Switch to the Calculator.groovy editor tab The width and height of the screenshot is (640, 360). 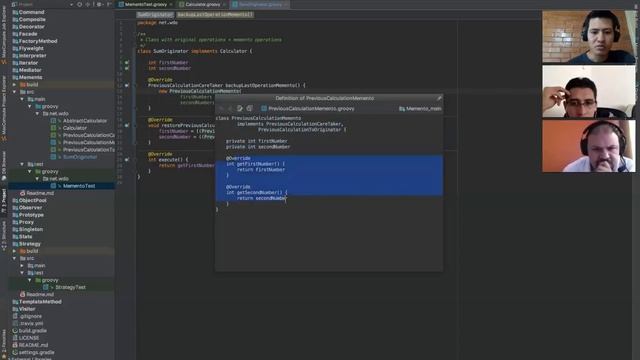202,4
